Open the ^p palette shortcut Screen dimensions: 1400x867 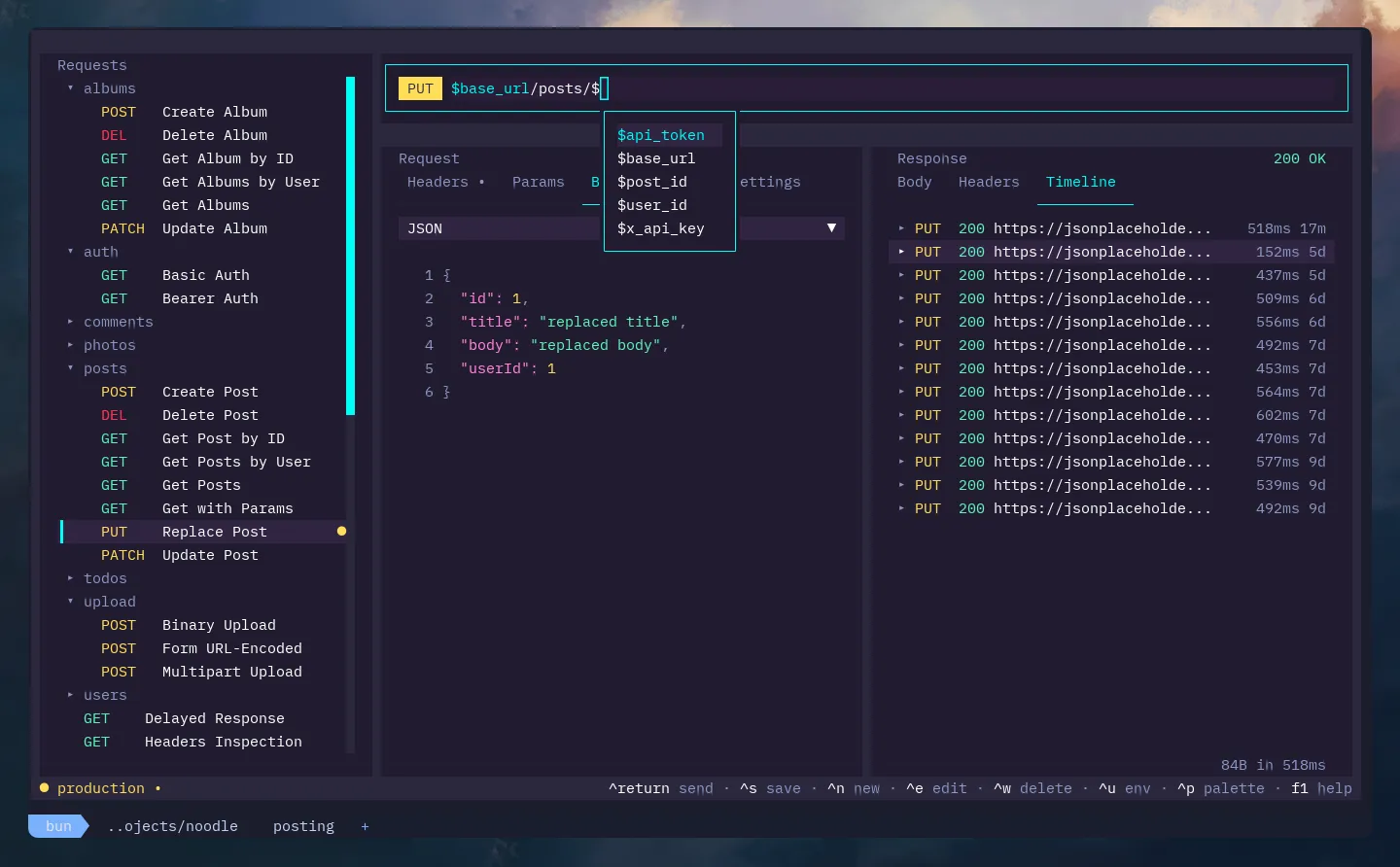(1221, 788)
